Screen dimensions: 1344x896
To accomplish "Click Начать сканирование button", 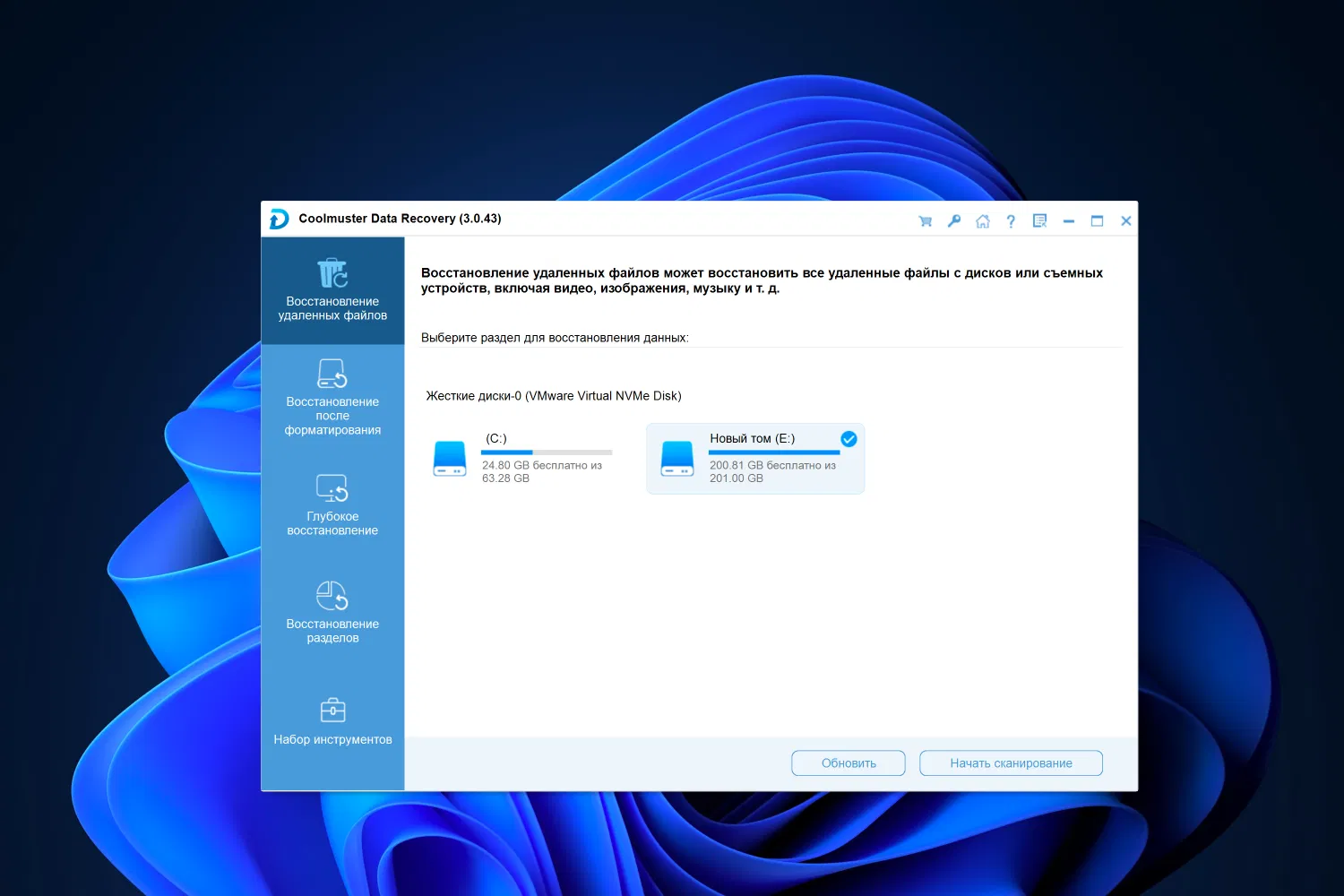I will 1011,763.
